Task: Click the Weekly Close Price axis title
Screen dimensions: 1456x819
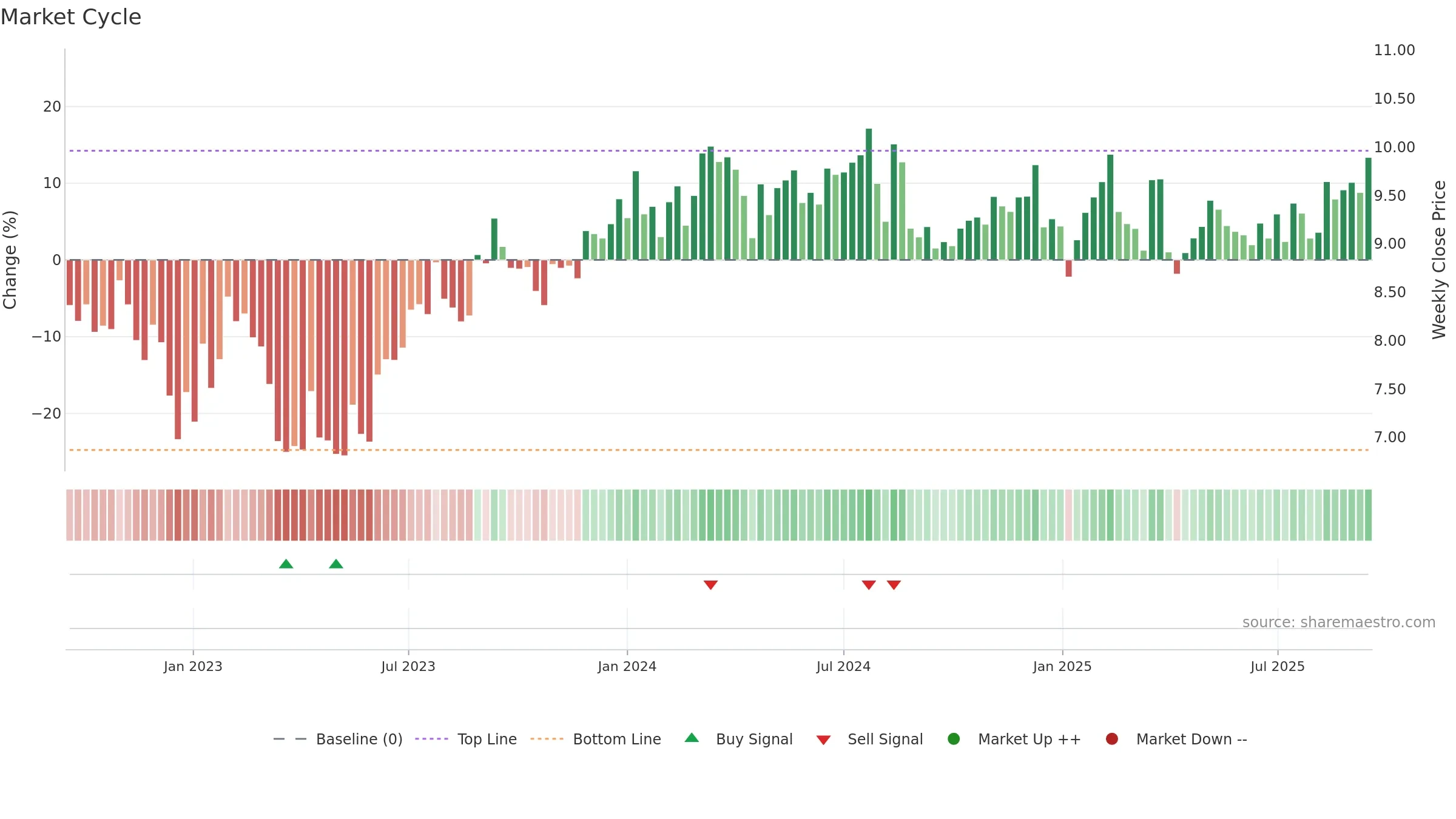Action: point(1439,260)
